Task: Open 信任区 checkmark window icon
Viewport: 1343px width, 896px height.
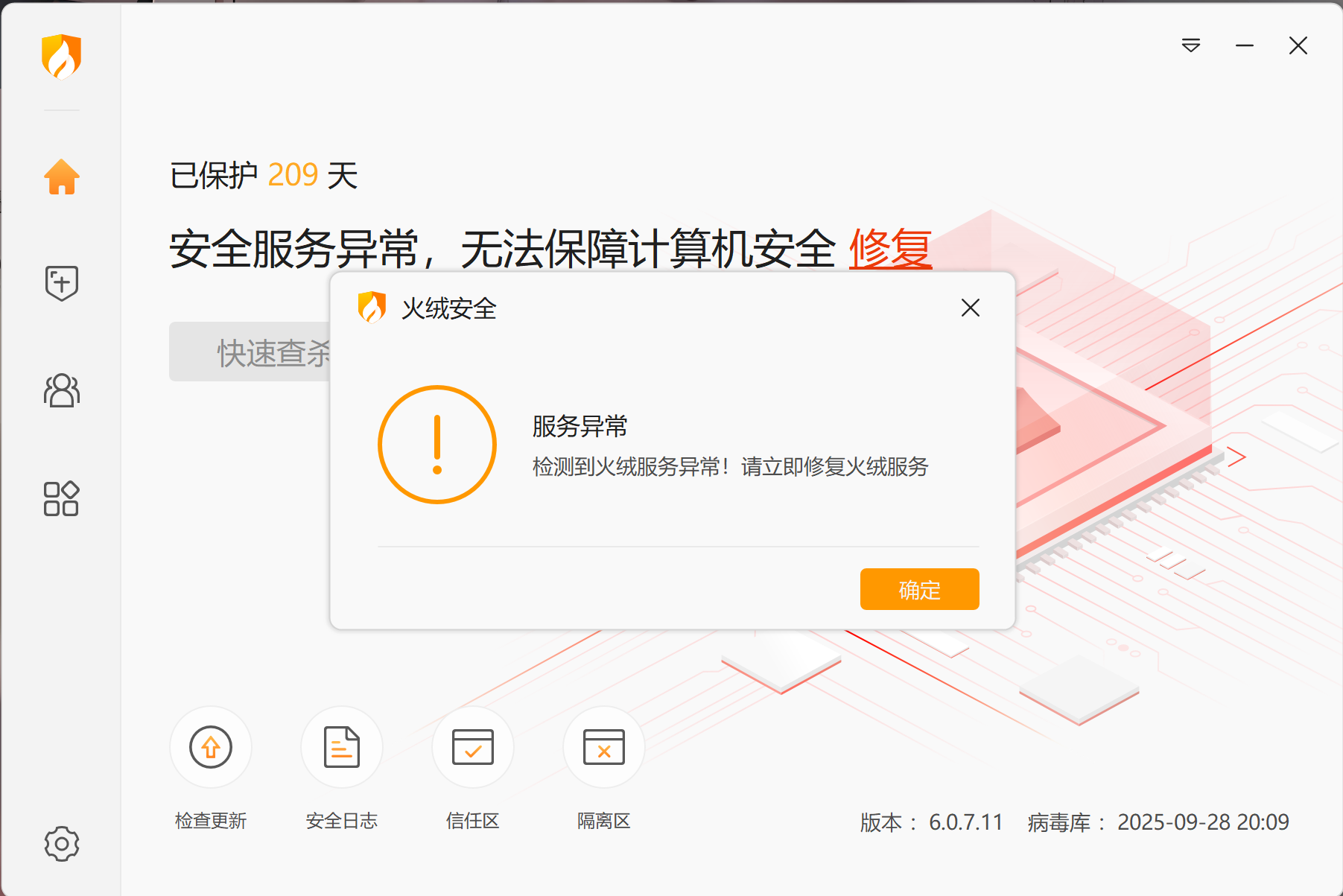Action: click(x=473, y=747)
